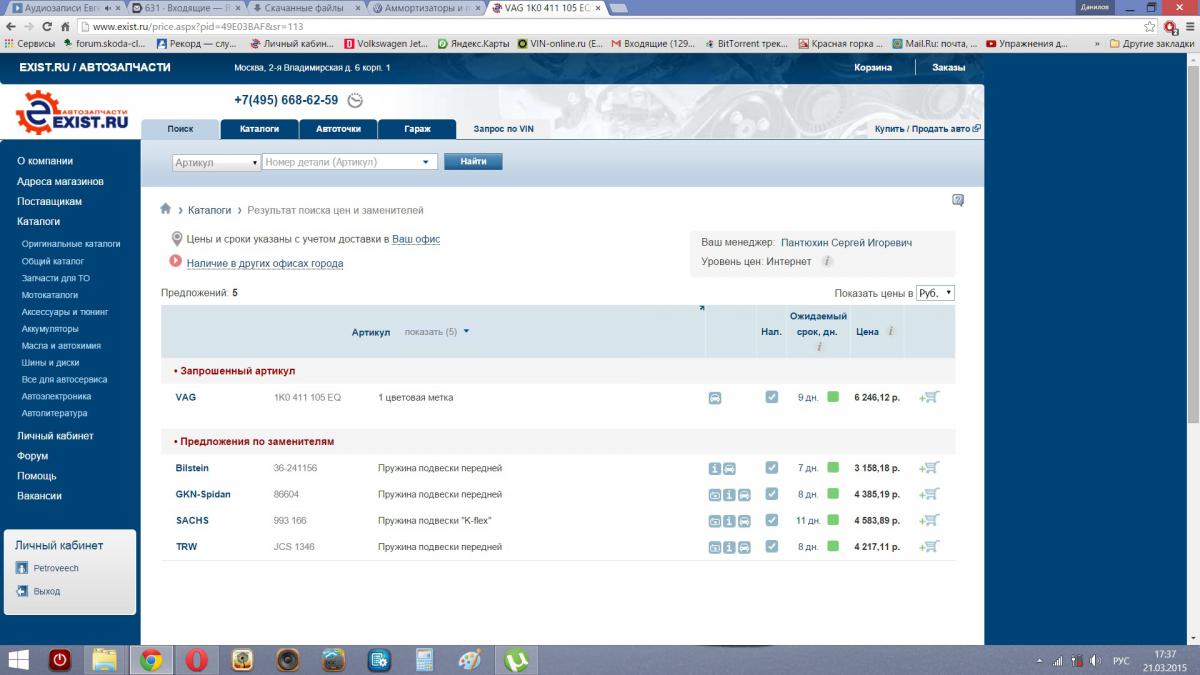The width and height of the screenshot is (1200, 675).
Task: Click the info icon under Ожидаемый срок header
Action: pyautogui.click(x=819, y=347)
